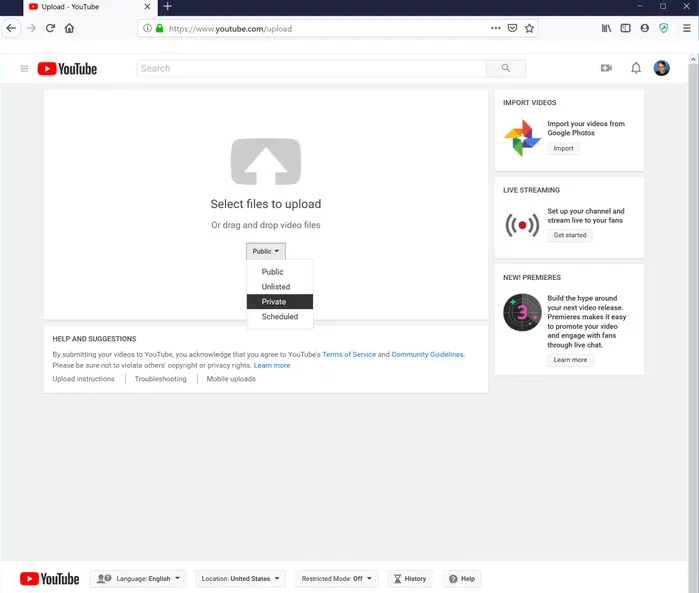Open a new browser tab with plus
The width and height of the screenshot is (699, 593).
pos(168,6)
